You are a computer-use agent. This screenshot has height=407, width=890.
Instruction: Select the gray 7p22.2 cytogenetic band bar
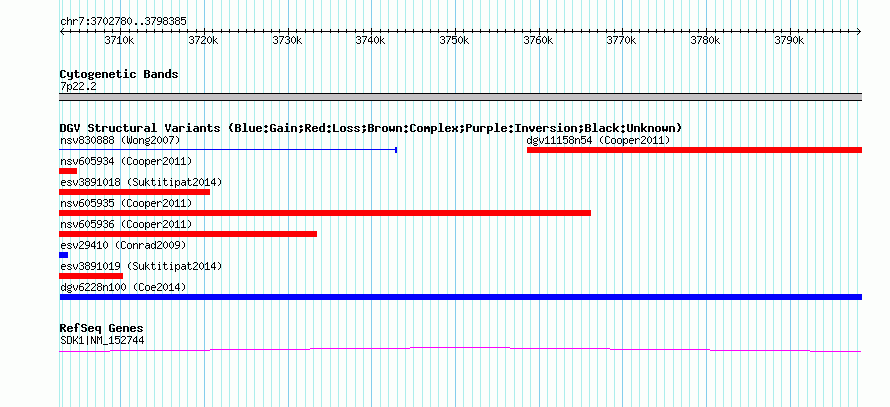click(461, 97)
